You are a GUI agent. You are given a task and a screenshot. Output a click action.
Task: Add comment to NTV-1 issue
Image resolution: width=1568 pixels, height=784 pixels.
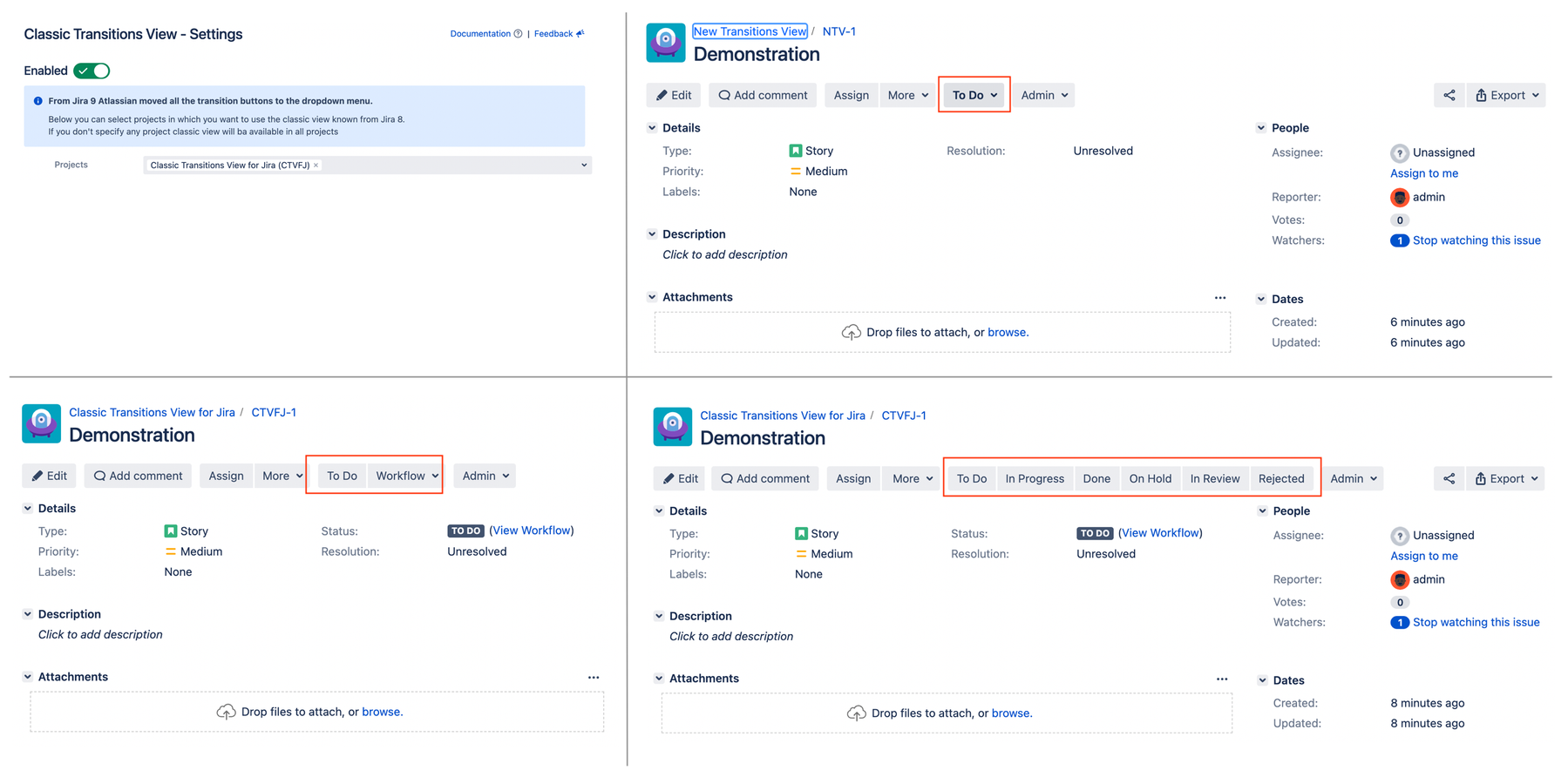763,95
